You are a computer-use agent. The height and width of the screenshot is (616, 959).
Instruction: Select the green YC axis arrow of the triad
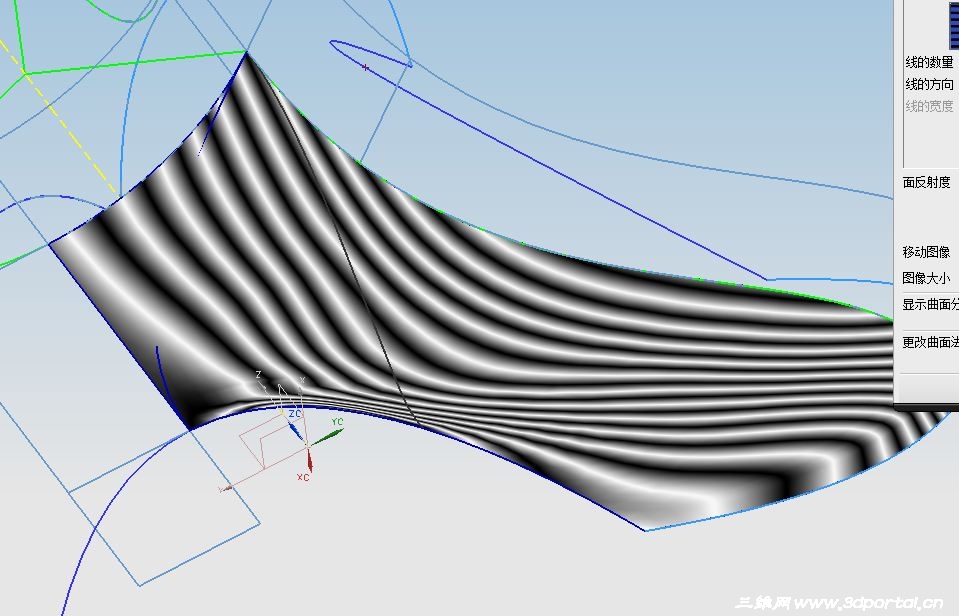pyautogui.click(x=327, y=437)
